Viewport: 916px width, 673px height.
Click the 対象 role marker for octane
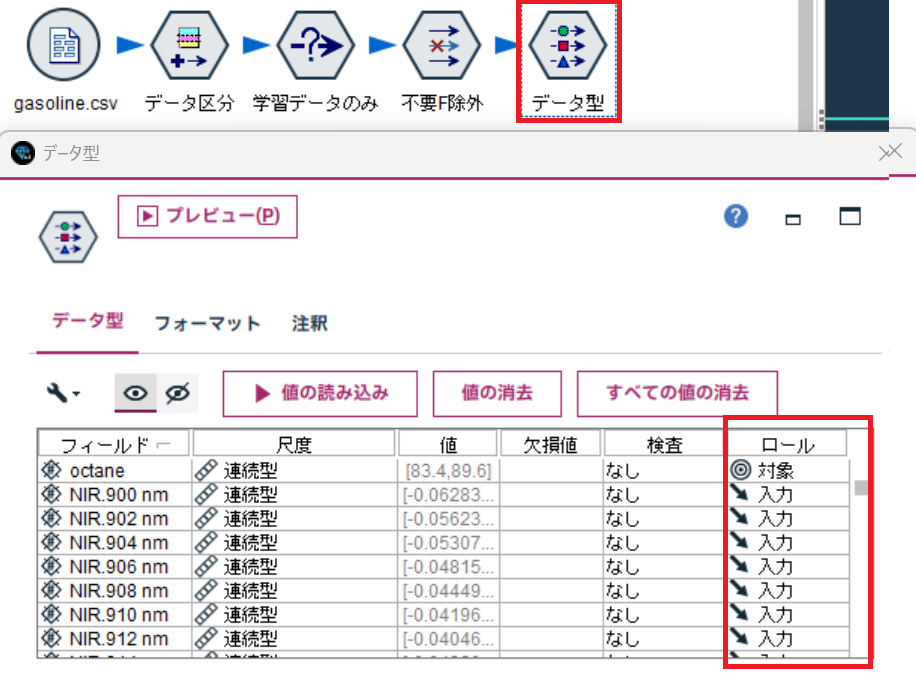click(x=738, y=470)
